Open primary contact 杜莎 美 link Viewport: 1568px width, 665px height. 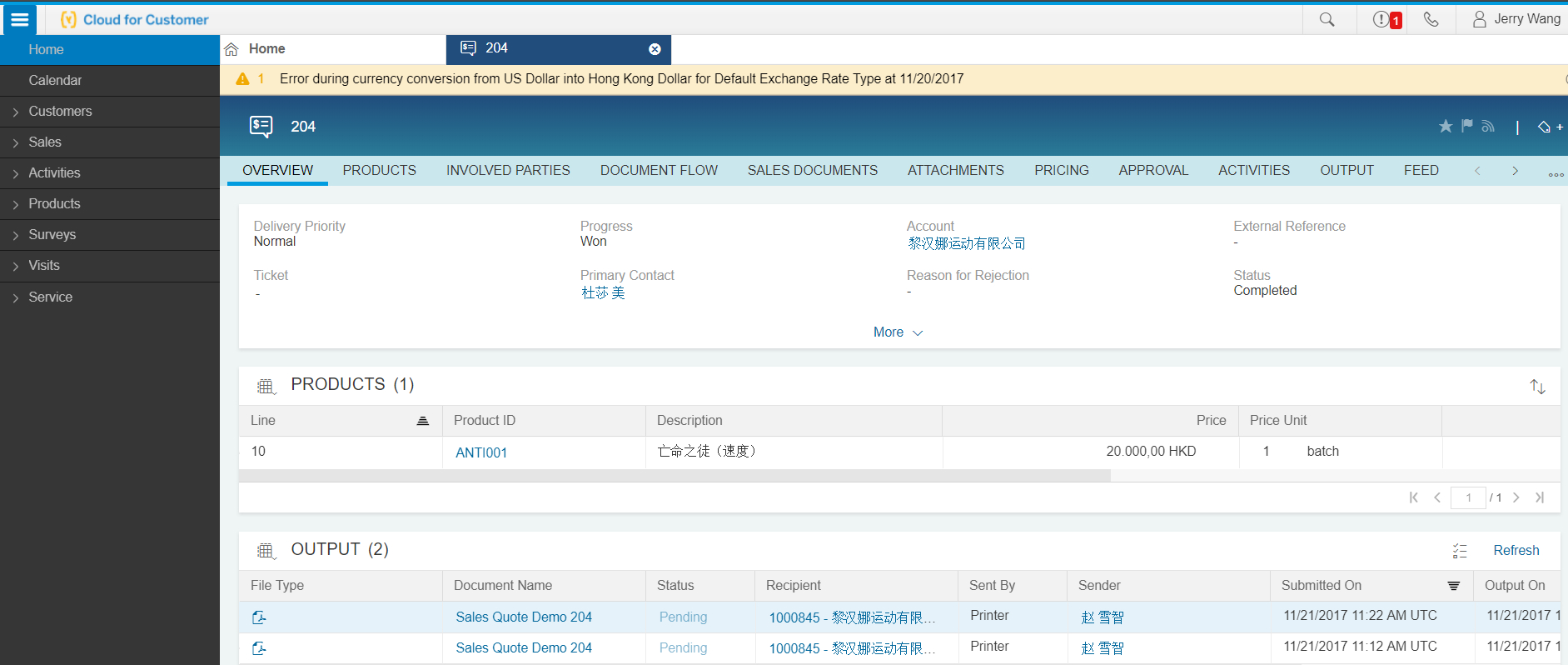(603, 292)
